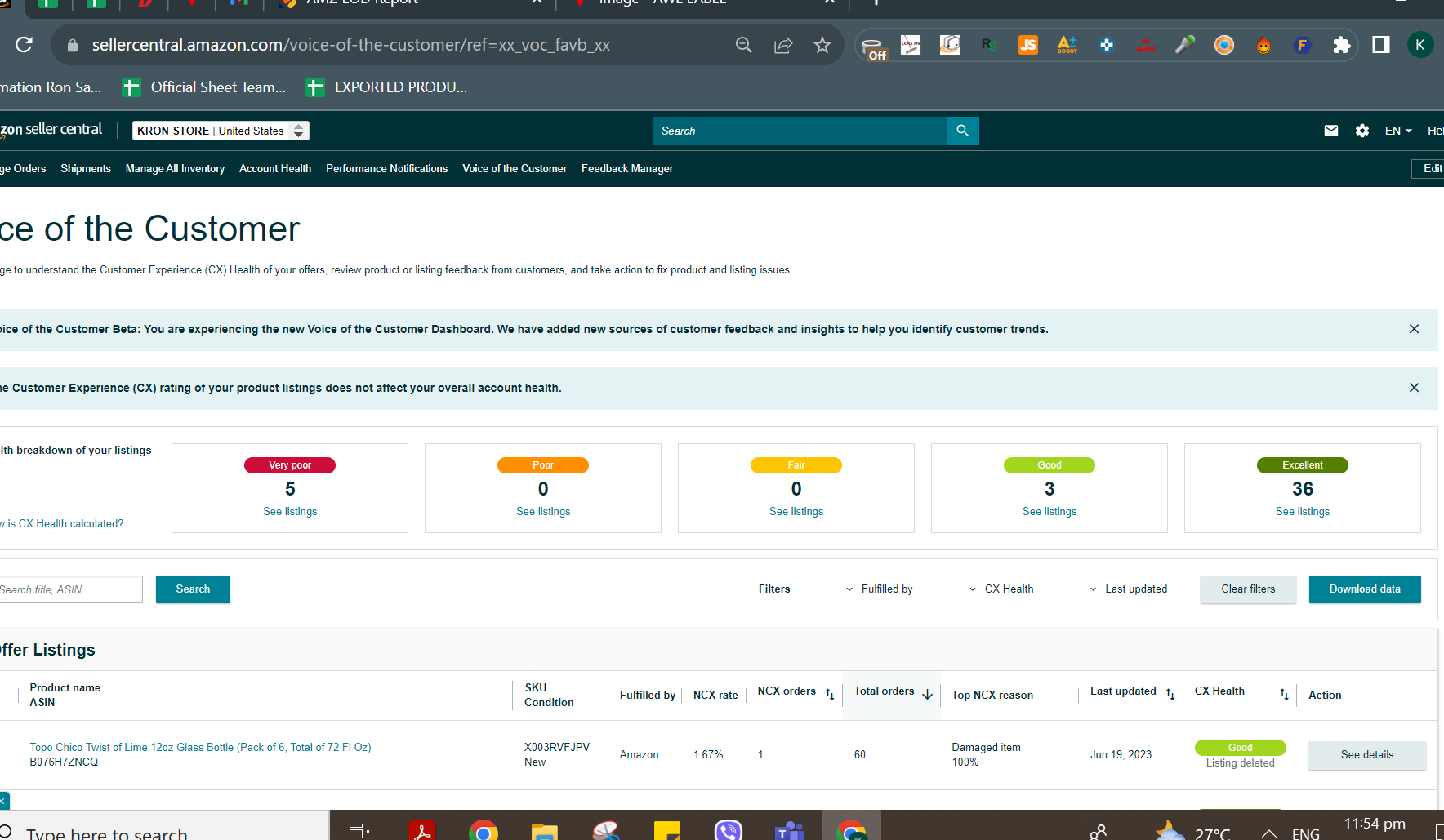Open Microsoft Teams from the taskbar
This screenshot has width=1444, height=840.
coord(790,830)
